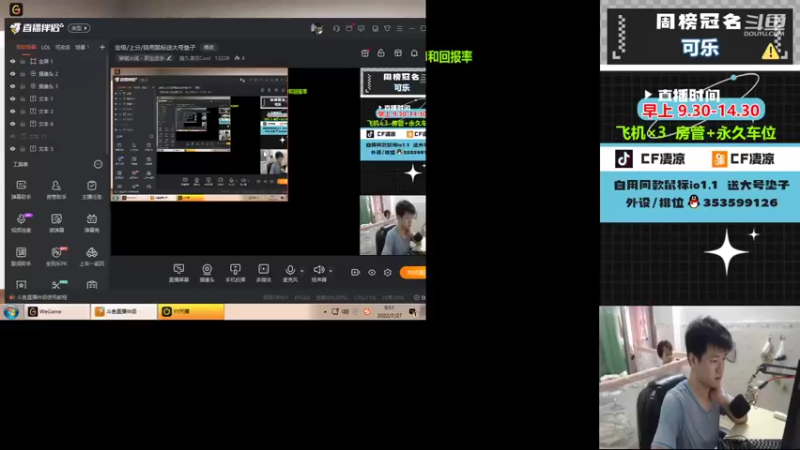
Task: Click the 修改 title edit button
Action: [x=209, y=47]
